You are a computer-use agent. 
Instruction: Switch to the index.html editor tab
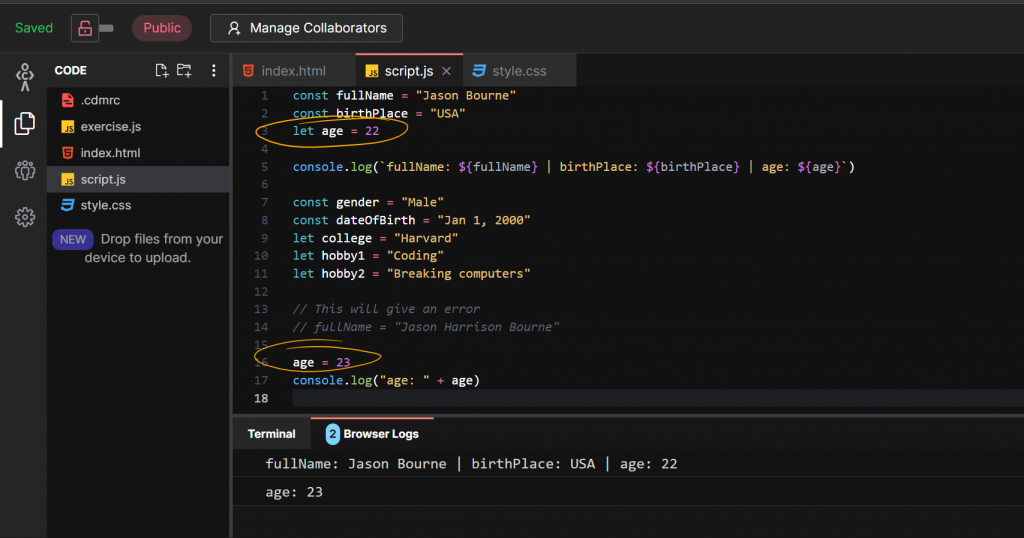point(294,71)
